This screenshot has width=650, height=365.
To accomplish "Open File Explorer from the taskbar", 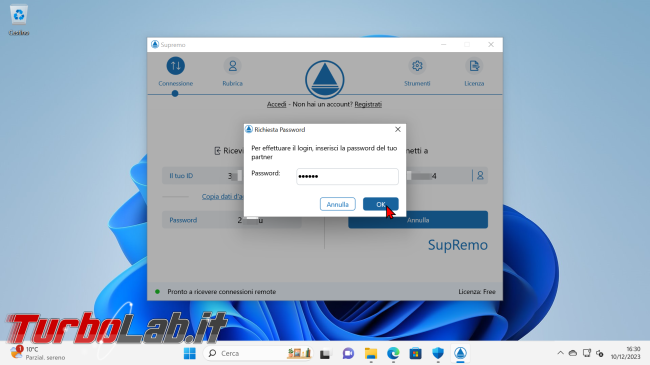I will [371, 353].
